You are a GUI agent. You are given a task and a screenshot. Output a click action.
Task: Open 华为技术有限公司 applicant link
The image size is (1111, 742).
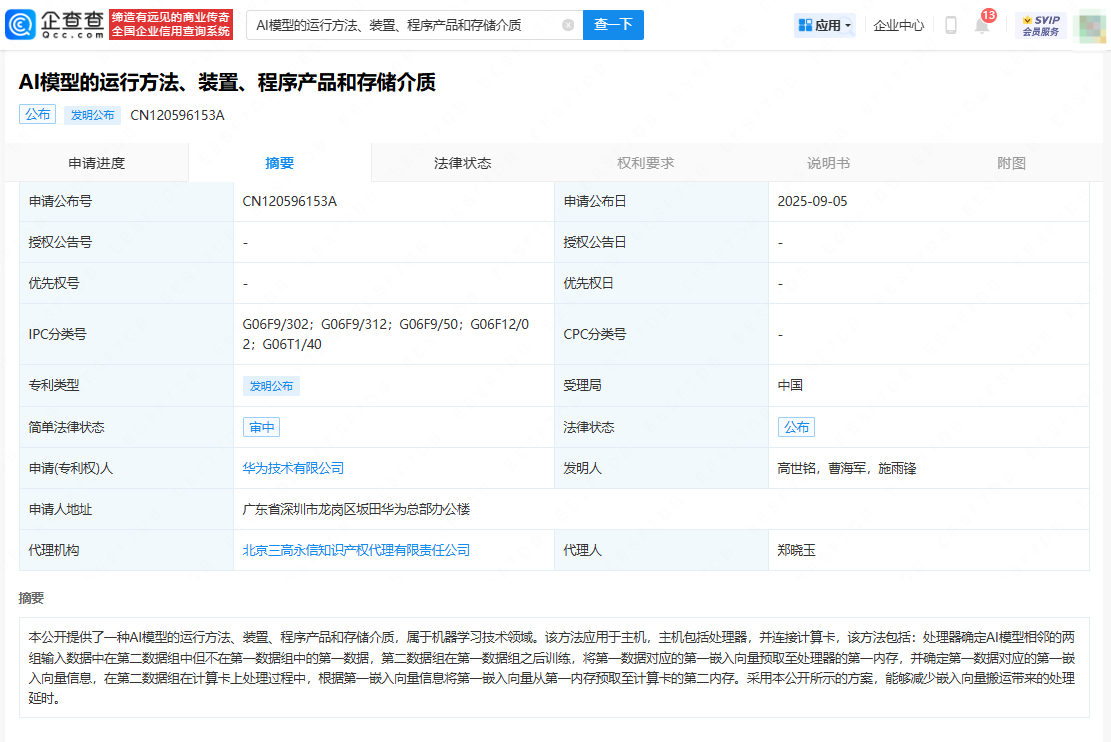[293, 468]
